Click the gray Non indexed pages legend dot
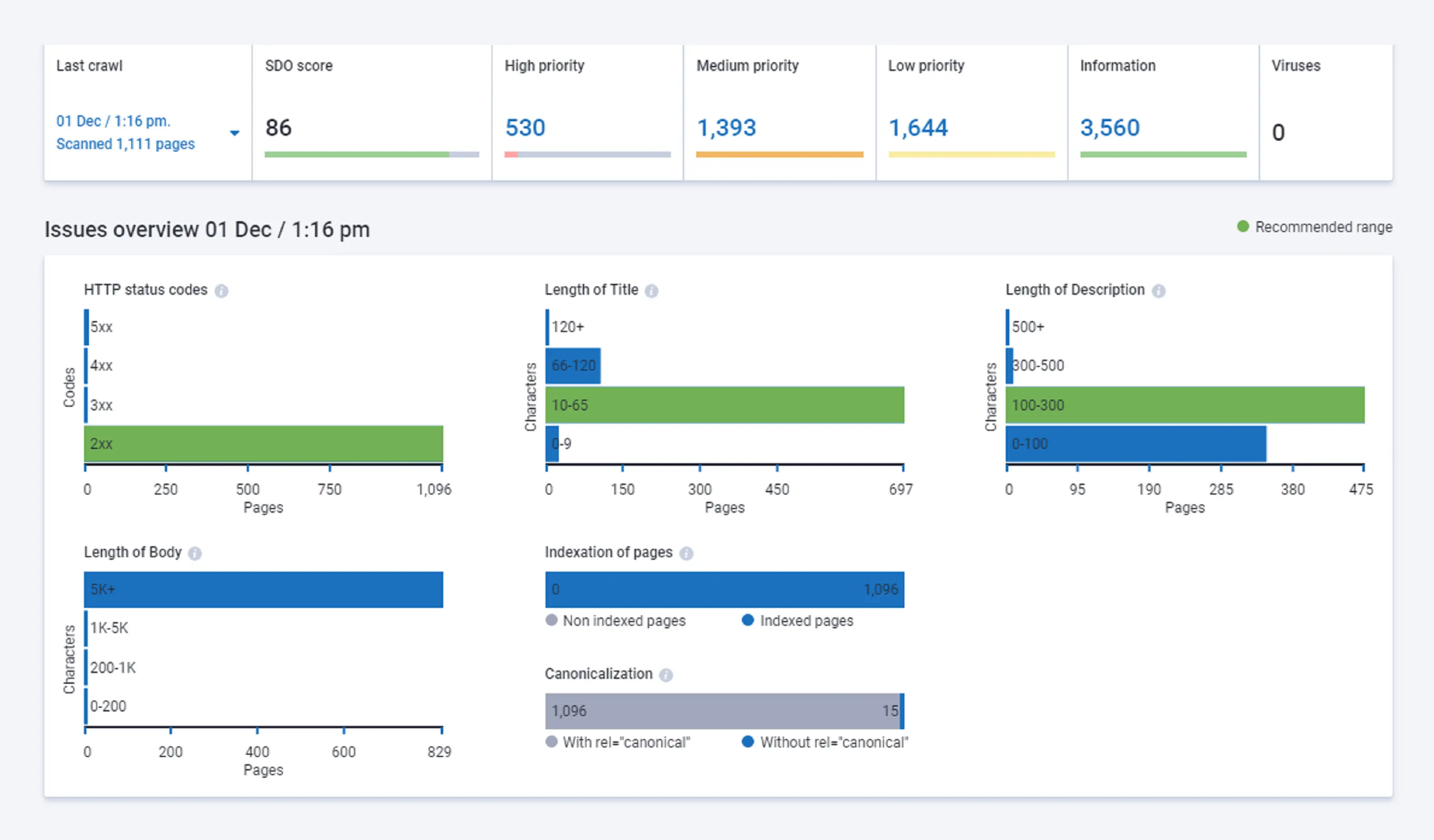 pyautogui.click(x=551, y=620)
